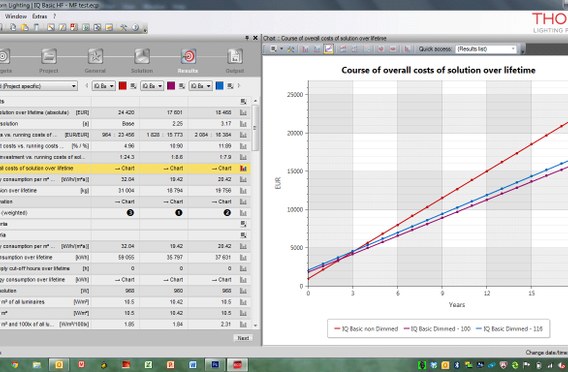The height and width of the screenshot is (372, 568).
Task: Click the info circle toolbar icon
Action: [135, 28]
